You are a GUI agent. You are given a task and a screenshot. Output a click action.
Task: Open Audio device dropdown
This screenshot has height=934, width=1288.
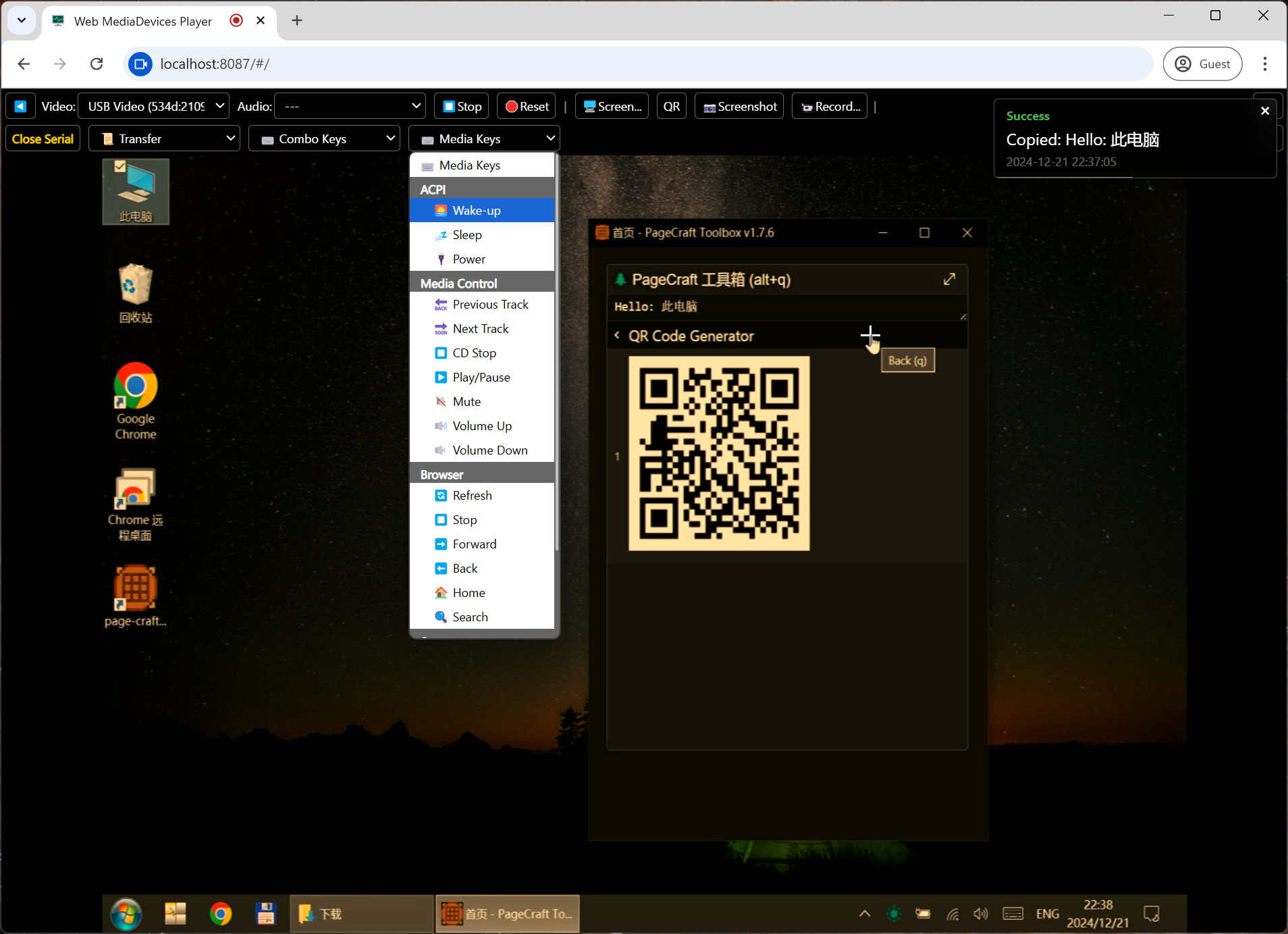350,106
